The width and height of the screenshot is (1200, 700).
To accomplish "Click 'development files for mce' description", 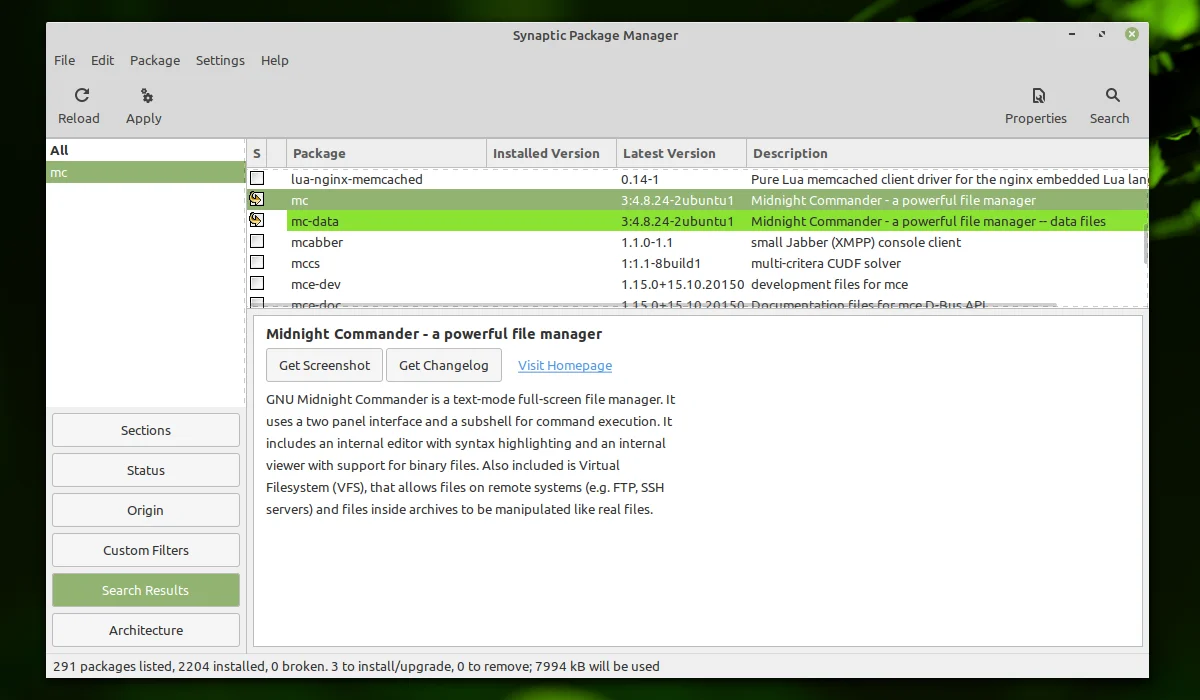I will point(830,284).
